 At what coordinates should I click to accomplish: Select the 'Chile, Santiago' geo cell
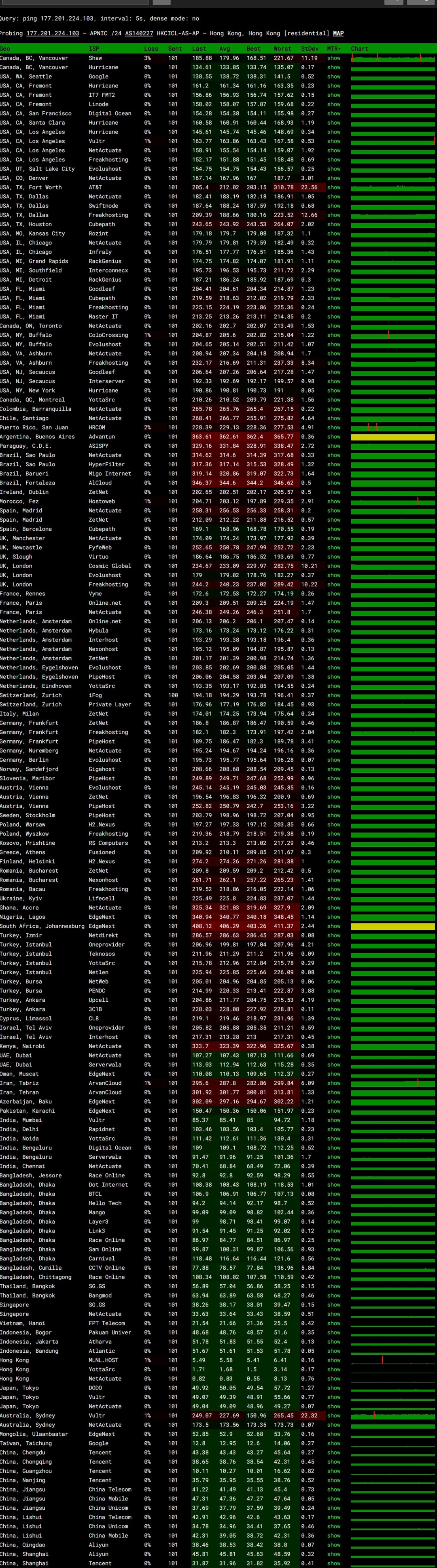[25, 418]
